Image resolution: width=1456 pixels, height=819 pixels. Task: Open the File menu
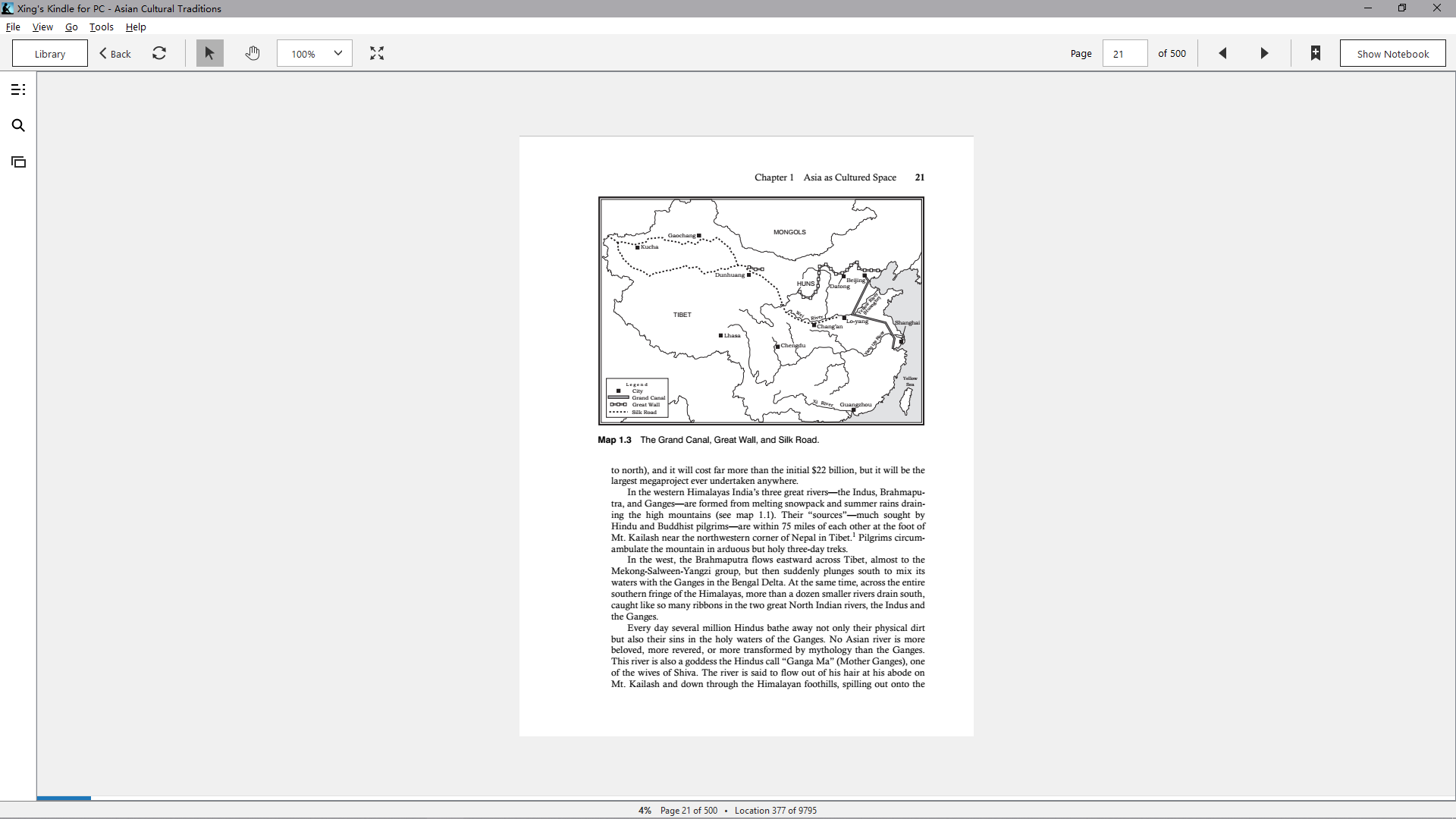13,27
